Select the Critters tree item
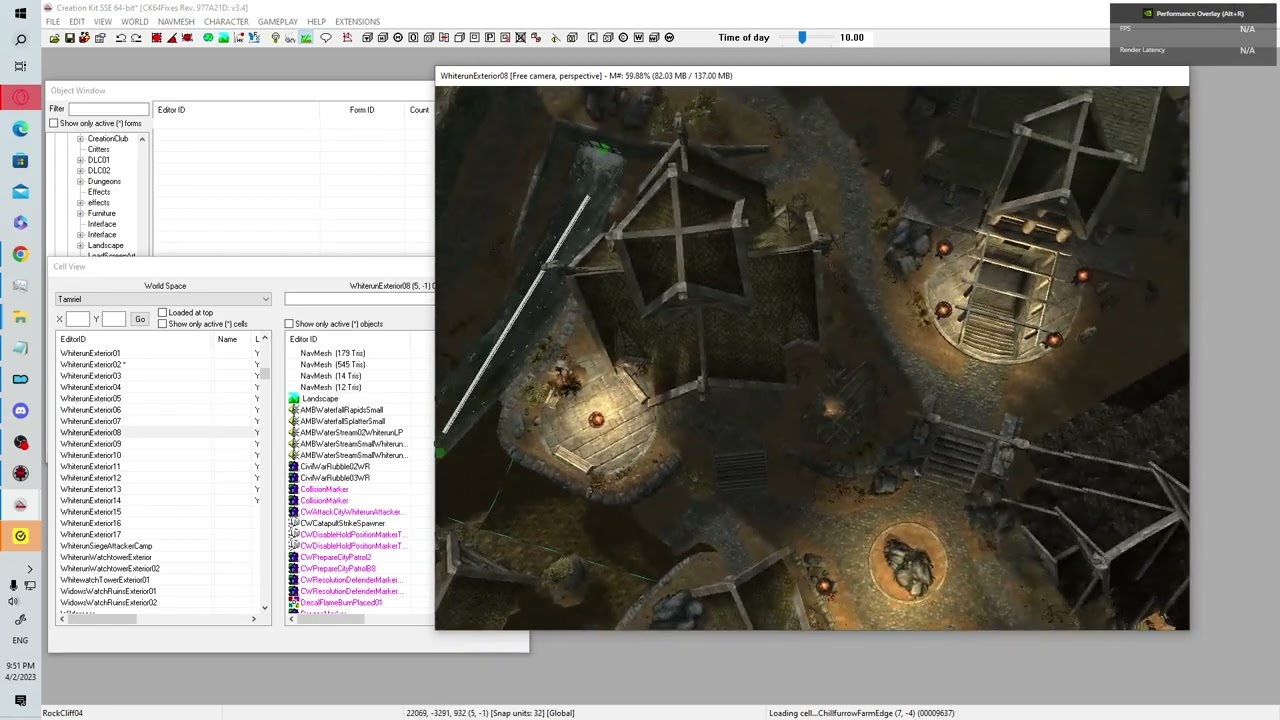Screen dimensions: 1280x720 click(x=98, y=150)
